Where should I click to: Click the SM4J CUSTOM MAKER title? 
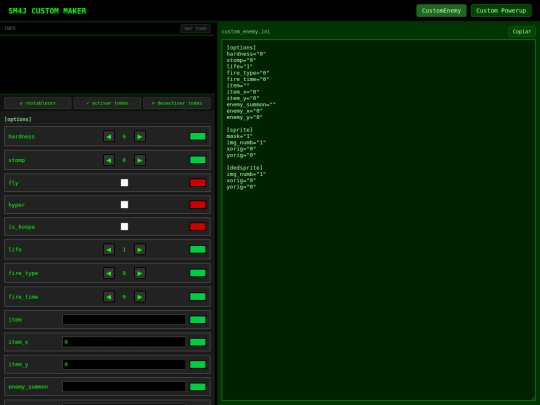pos(47,11)
